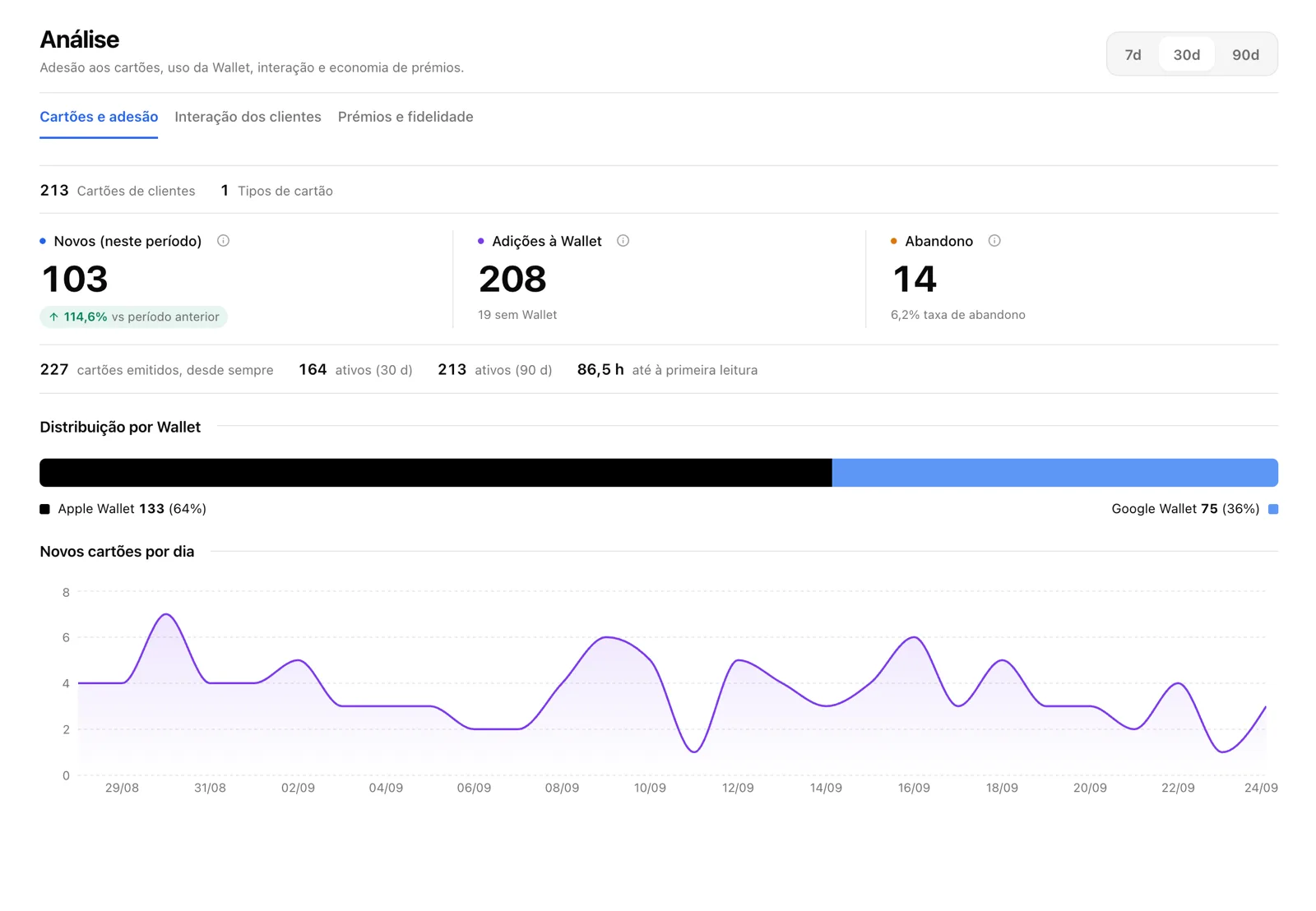Screen dimensions: 1316x911
Task: Click '227 cartões emitidos, desde sempre'
Action: [156, 370]
